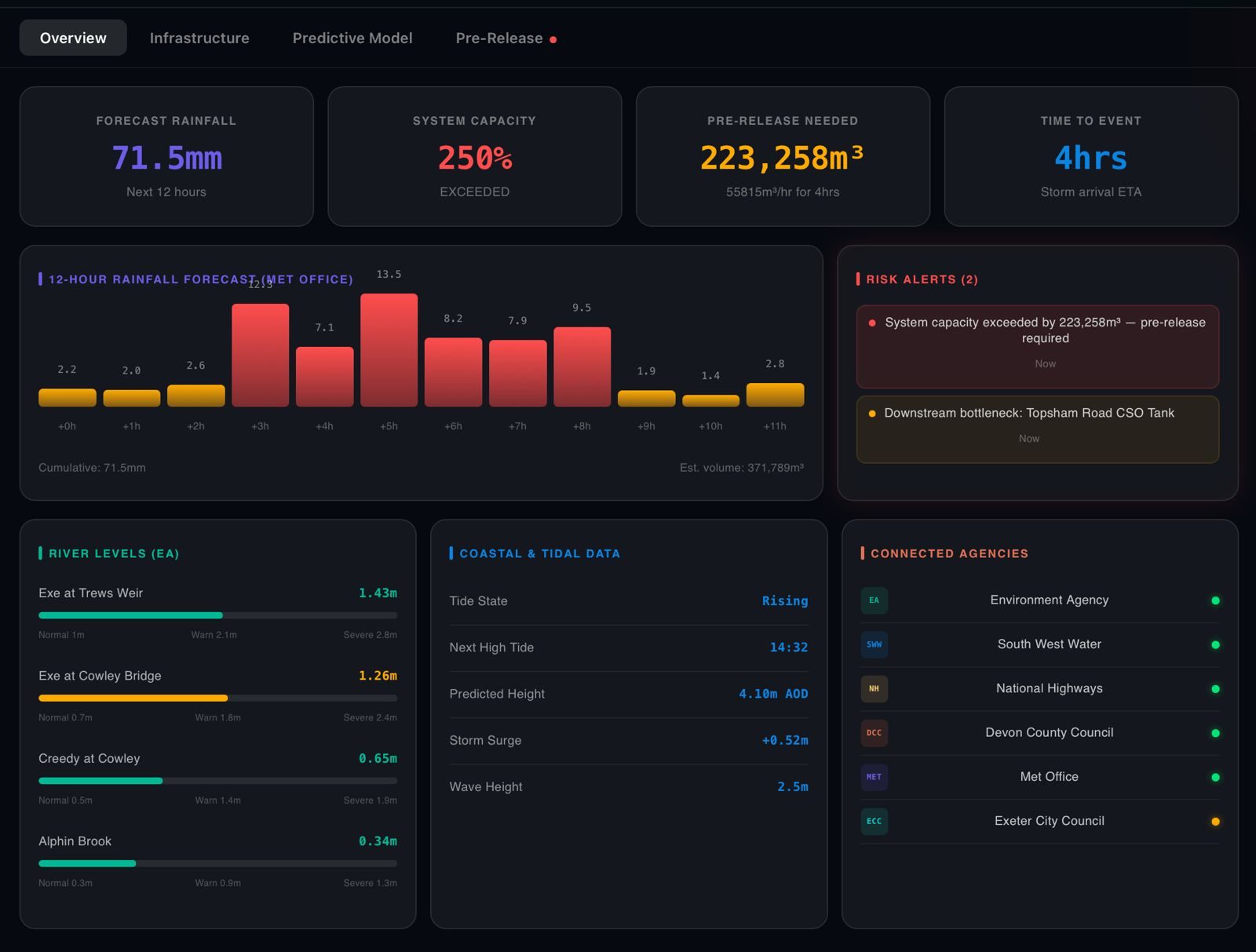
Task: Click the NH agency badge icon
Action: [x=874, y=688]
